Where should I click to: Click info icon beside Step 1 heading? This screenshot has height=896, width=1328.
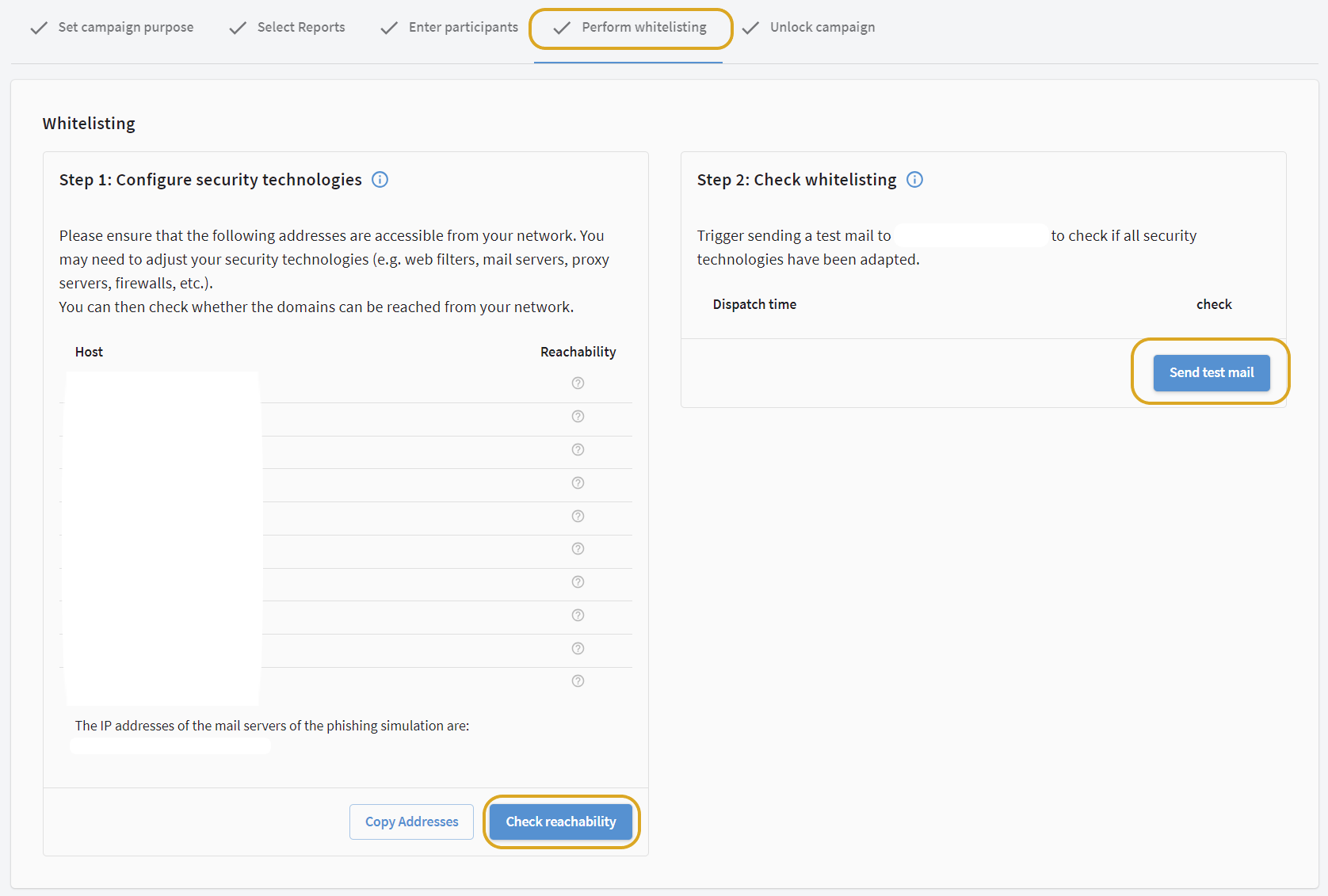coord(380,180)
